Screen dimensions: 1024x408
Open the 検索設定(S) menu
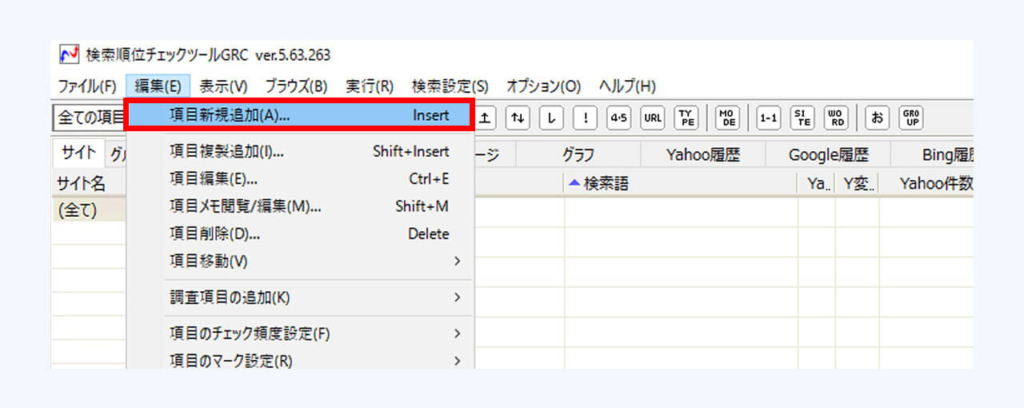450,86
